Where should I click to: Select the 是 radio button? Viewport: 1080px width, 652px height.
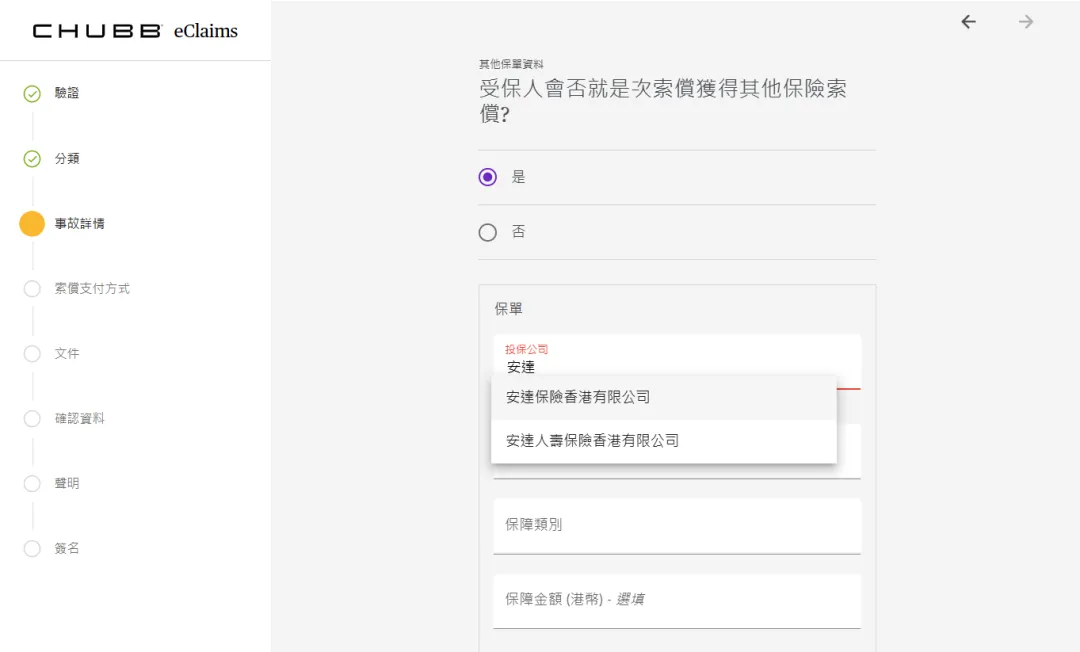pyautogui.click(x=488, y=178)
